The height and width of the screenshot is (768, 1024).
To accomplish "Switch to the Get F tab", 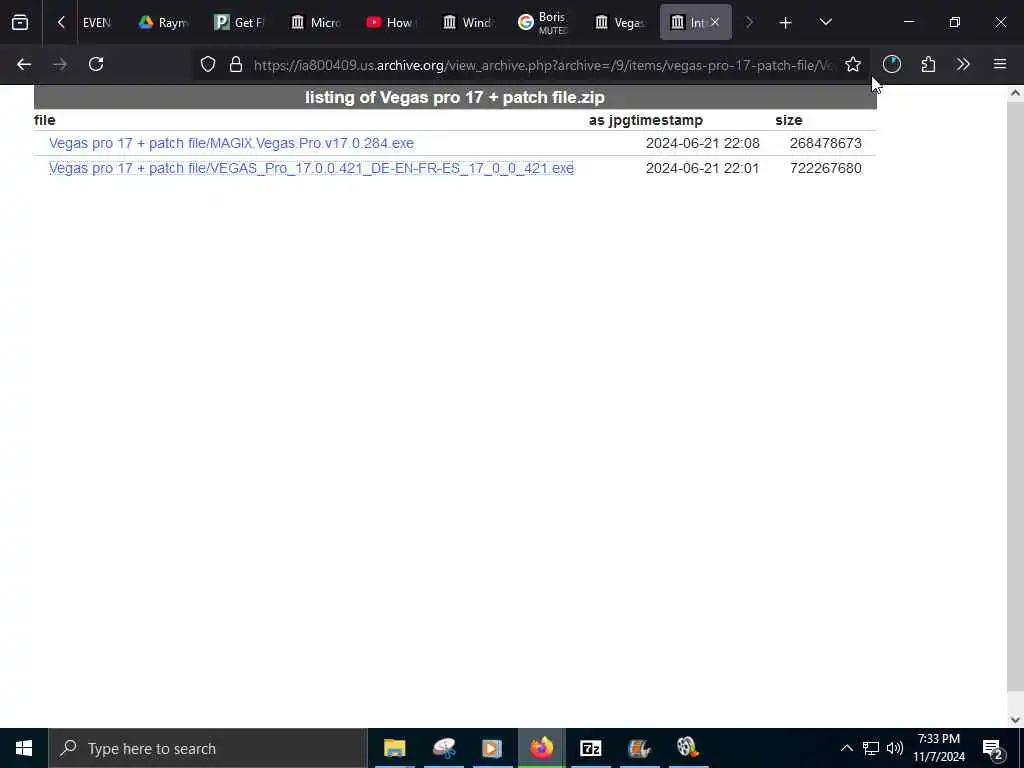I will [240, 22].
